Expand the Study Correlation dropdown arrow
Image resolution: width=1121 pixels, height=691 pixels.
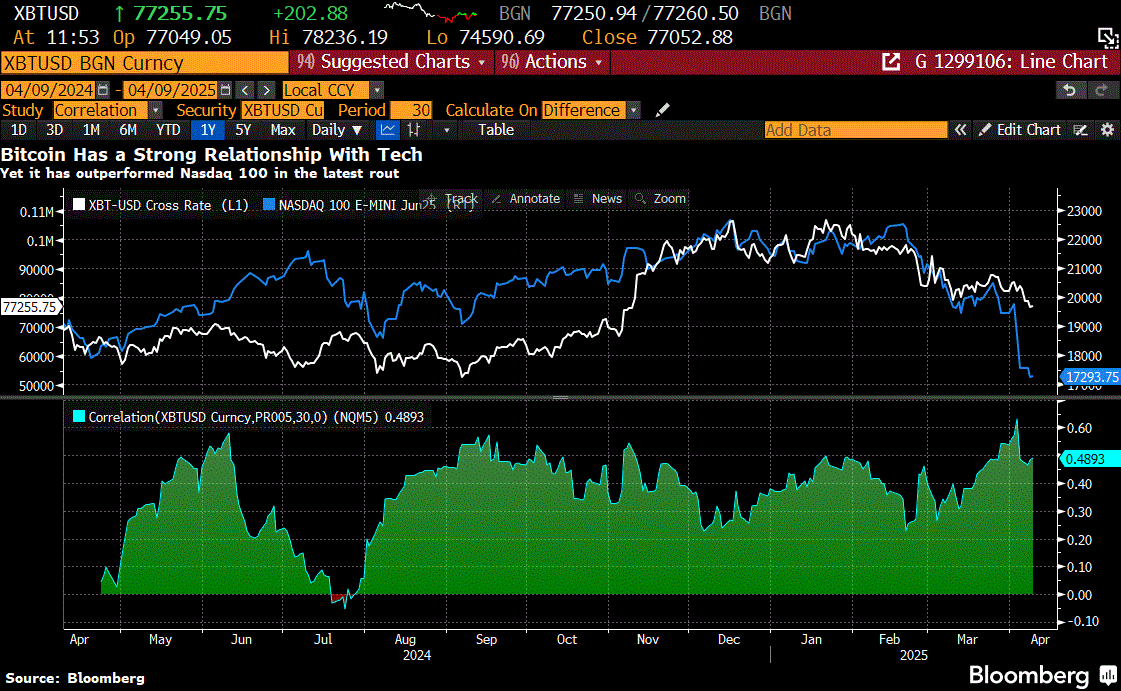point(155,110)
